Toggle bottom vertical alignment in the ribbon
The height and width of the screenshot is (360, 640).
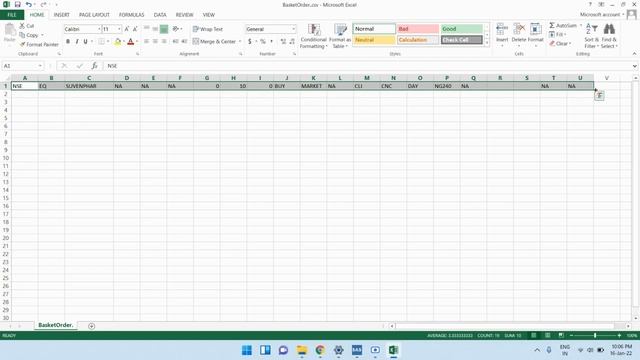164,29
